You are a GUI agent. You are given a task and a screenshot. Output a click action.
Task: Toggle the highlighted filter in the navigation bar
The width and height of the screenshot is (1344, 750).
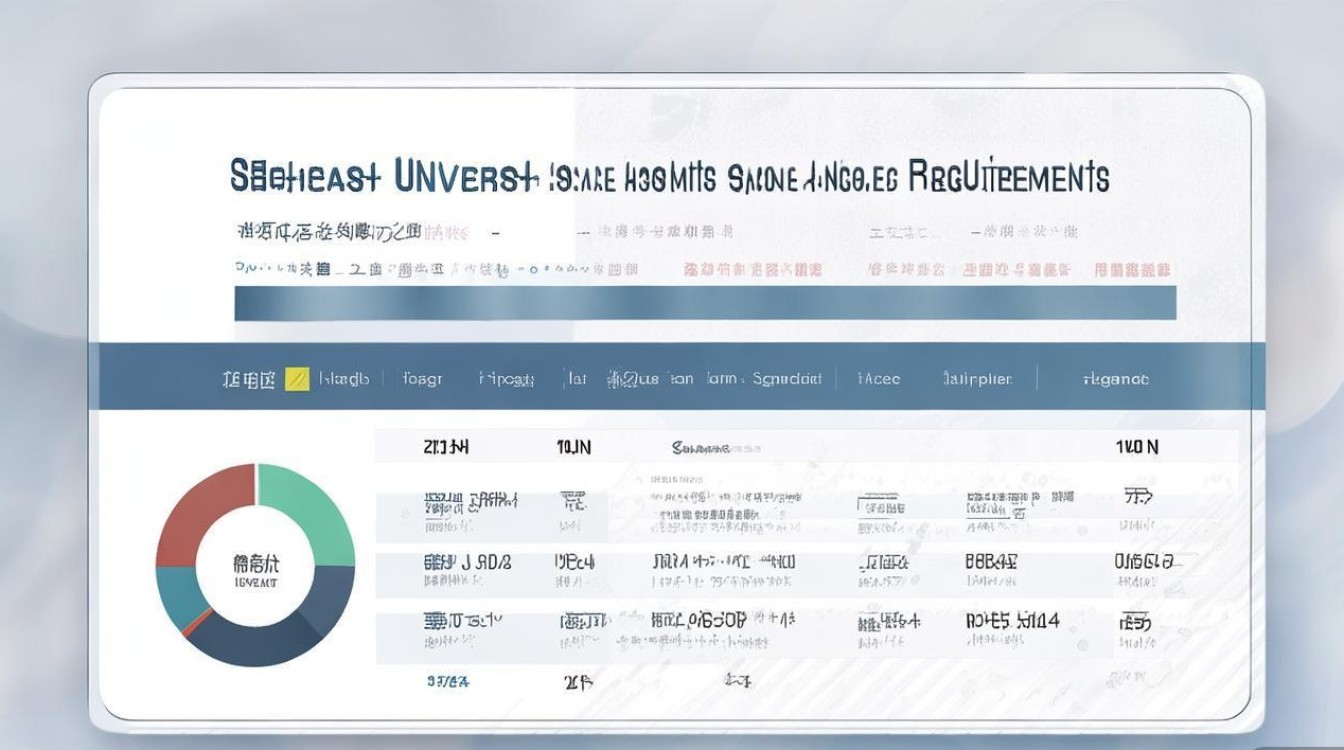tap(297, 377)
